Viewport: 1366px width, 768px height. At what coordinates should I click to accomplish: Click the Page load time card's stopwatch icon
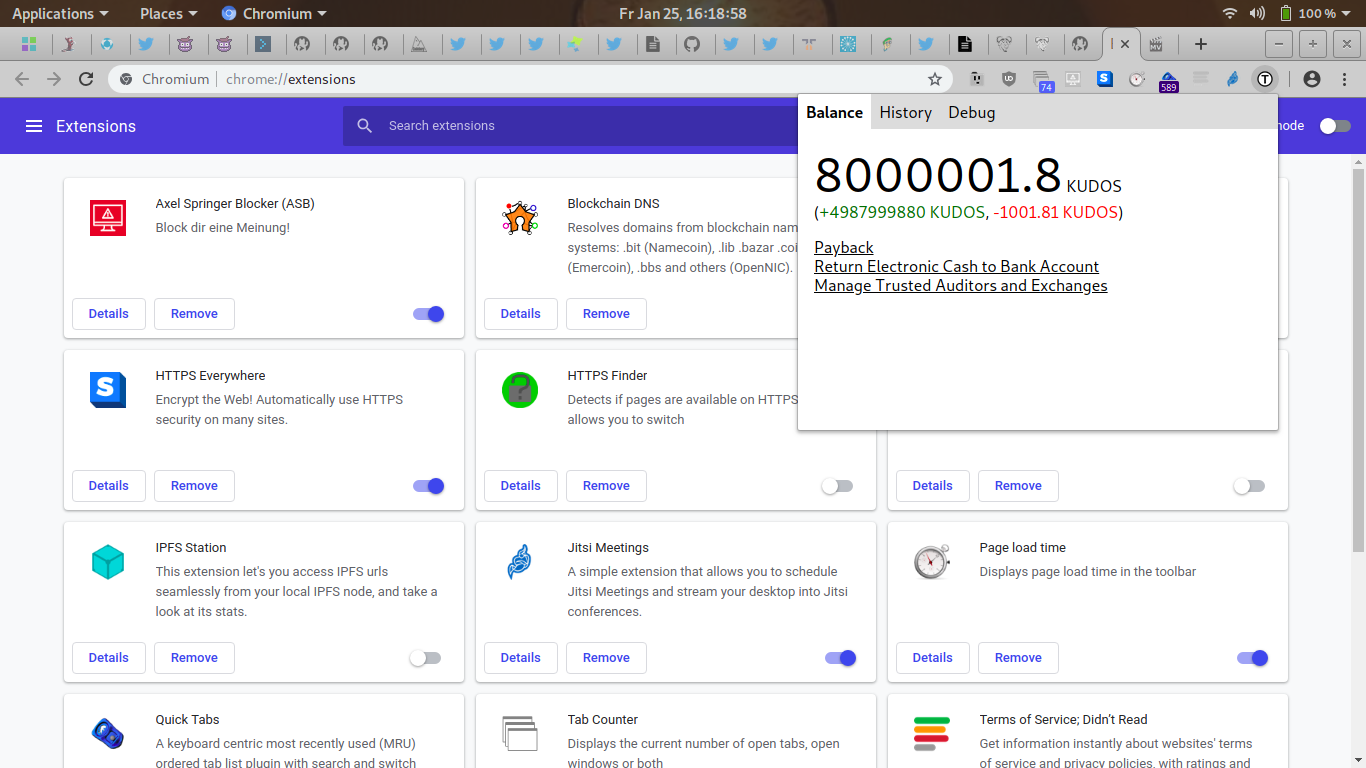[x=932, y=562]
